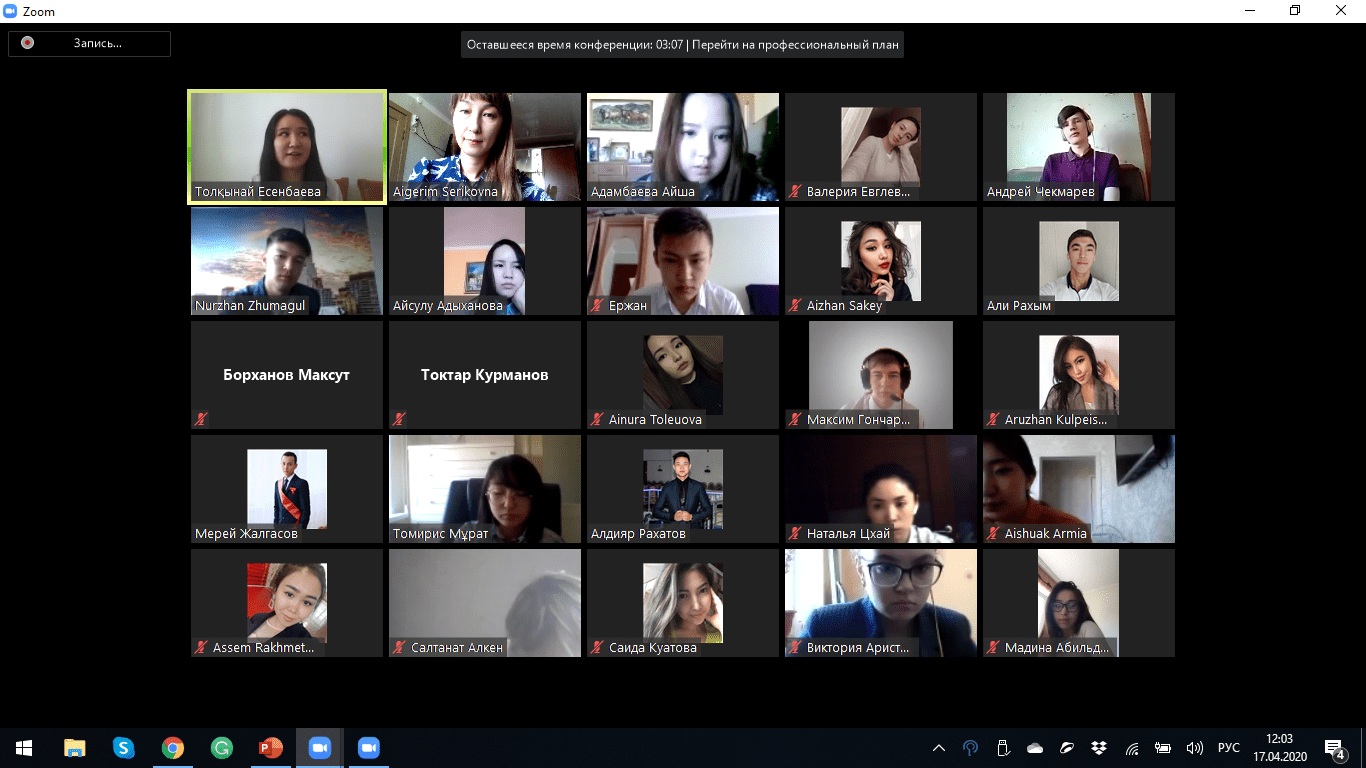Open the volume speaker tray icon
Screen dimensions: 1366x768
pyautogui.click(x=1195, y=747)
